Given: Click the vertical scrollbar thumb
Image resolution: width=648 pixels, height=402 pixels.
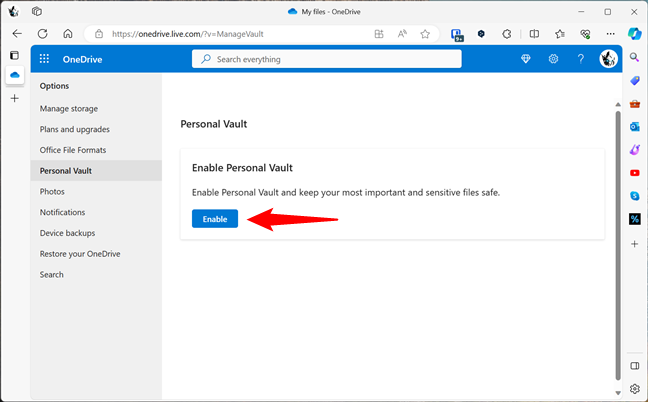Looking at the screenshot, I should tap(618, 245).
